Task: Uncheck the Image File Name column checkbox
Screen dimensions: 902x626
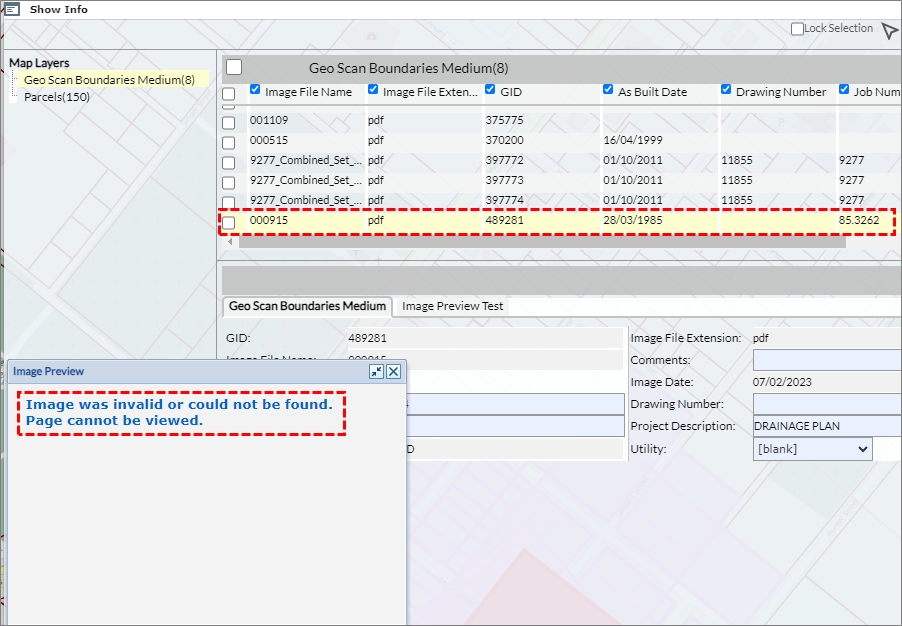Action: 256,90
